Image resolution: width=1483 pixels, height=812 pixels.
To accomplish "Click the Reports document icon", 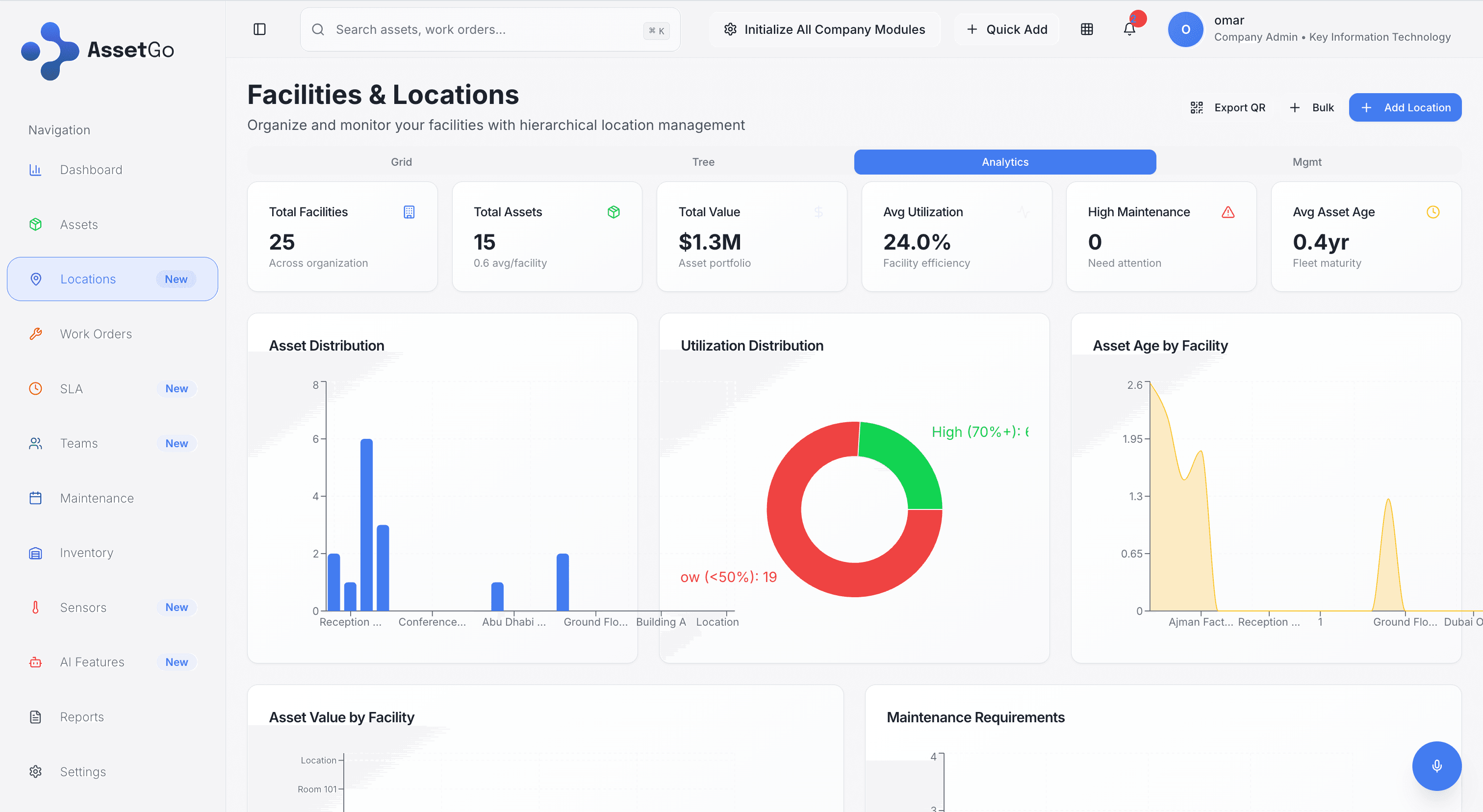I will [x=36, y=717].
